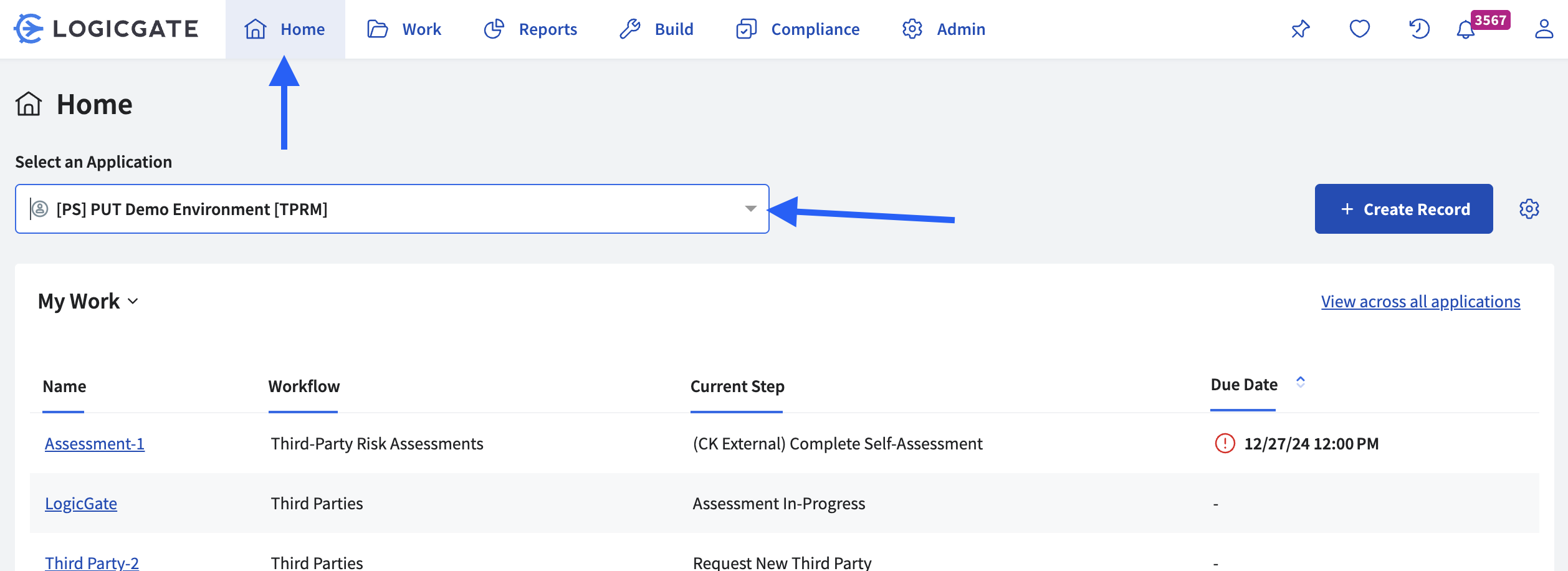Open the Compliance menu
The height and width of the screenshot is (571, 1568).
pyautogui.click(x=798, y=29)
